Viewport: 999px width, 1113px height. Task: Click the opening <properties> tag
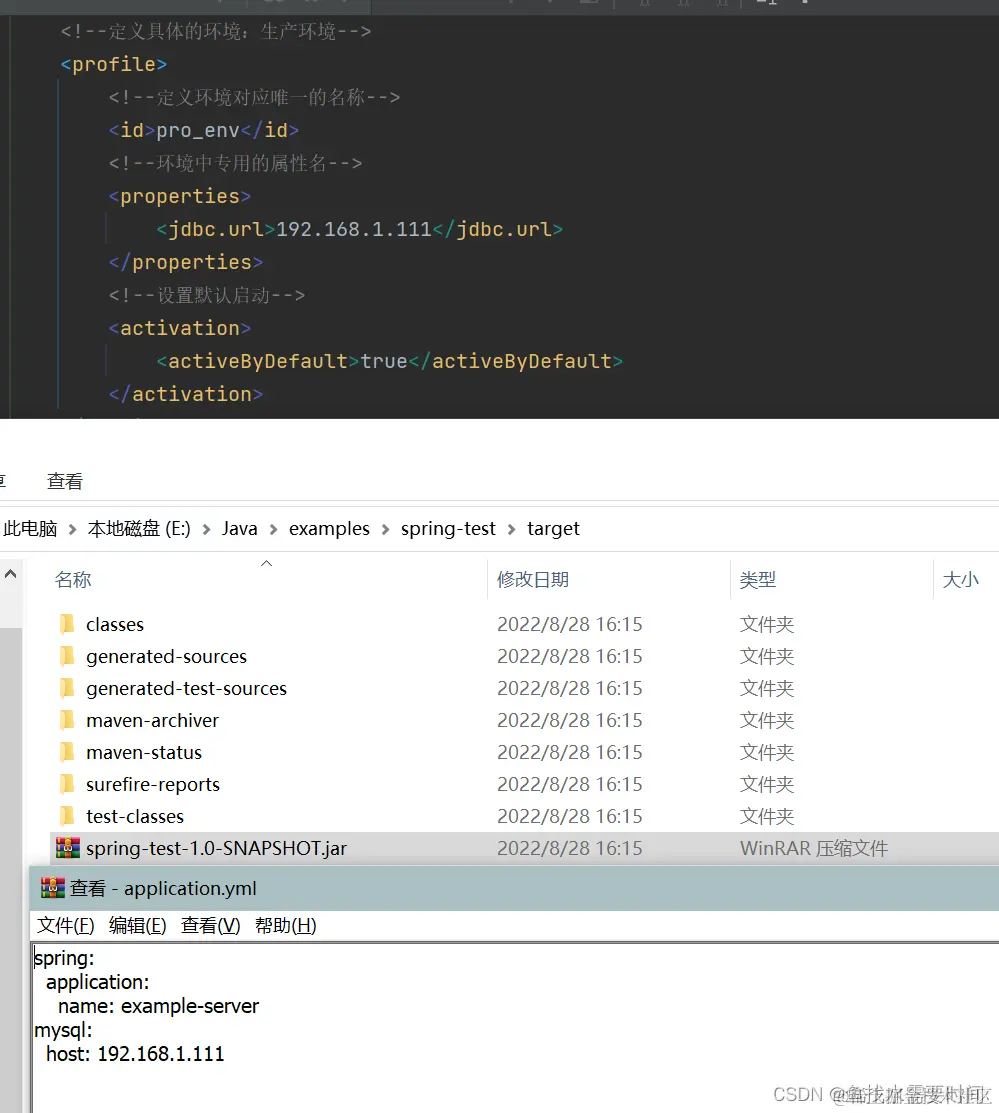(x=180, y=197)
